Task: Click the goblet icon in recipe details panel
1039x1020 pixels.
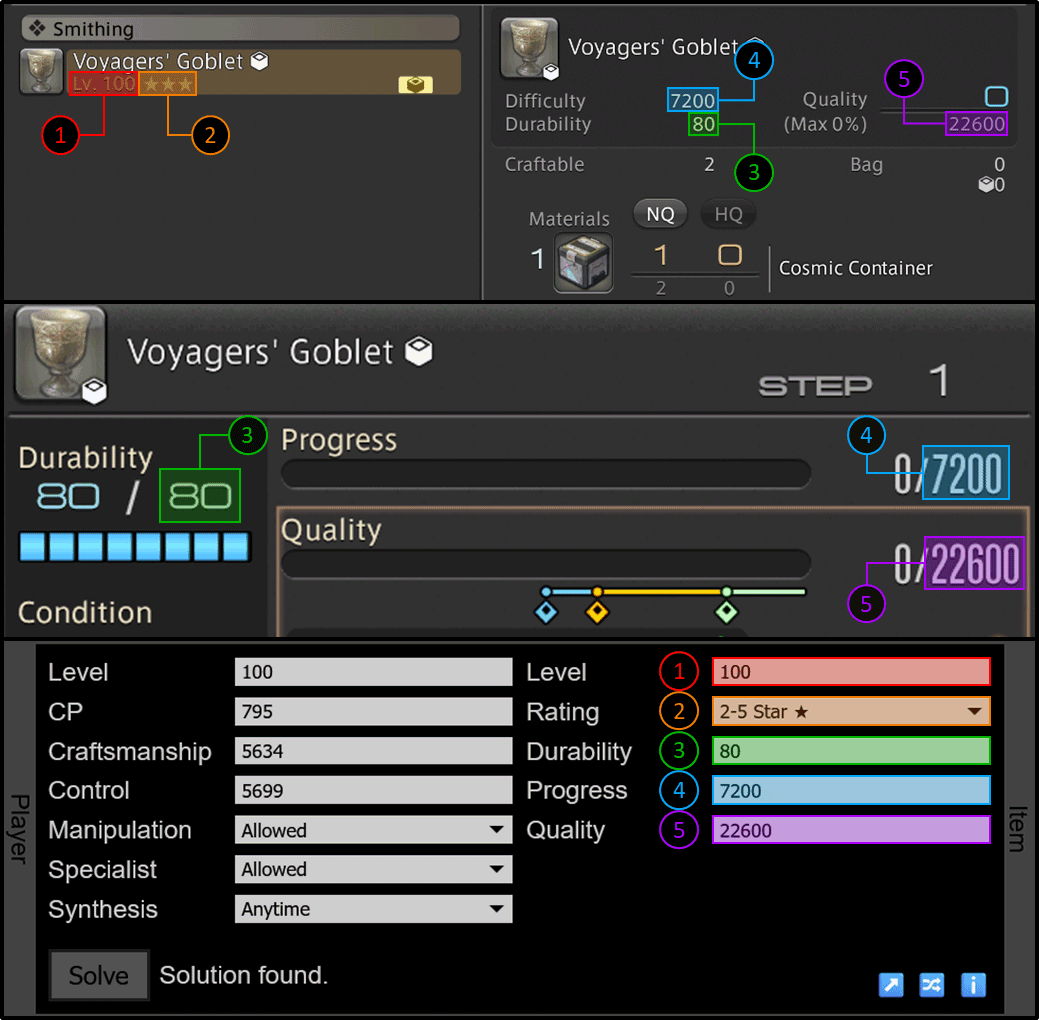Action: tap(529, 48)
